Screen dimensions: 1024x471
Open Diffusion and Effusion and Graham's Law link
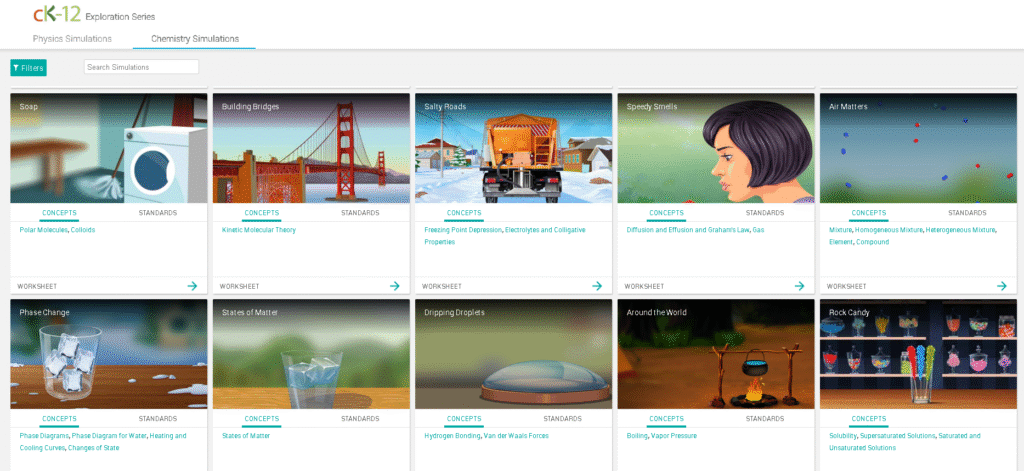click(x=688, y=230)
